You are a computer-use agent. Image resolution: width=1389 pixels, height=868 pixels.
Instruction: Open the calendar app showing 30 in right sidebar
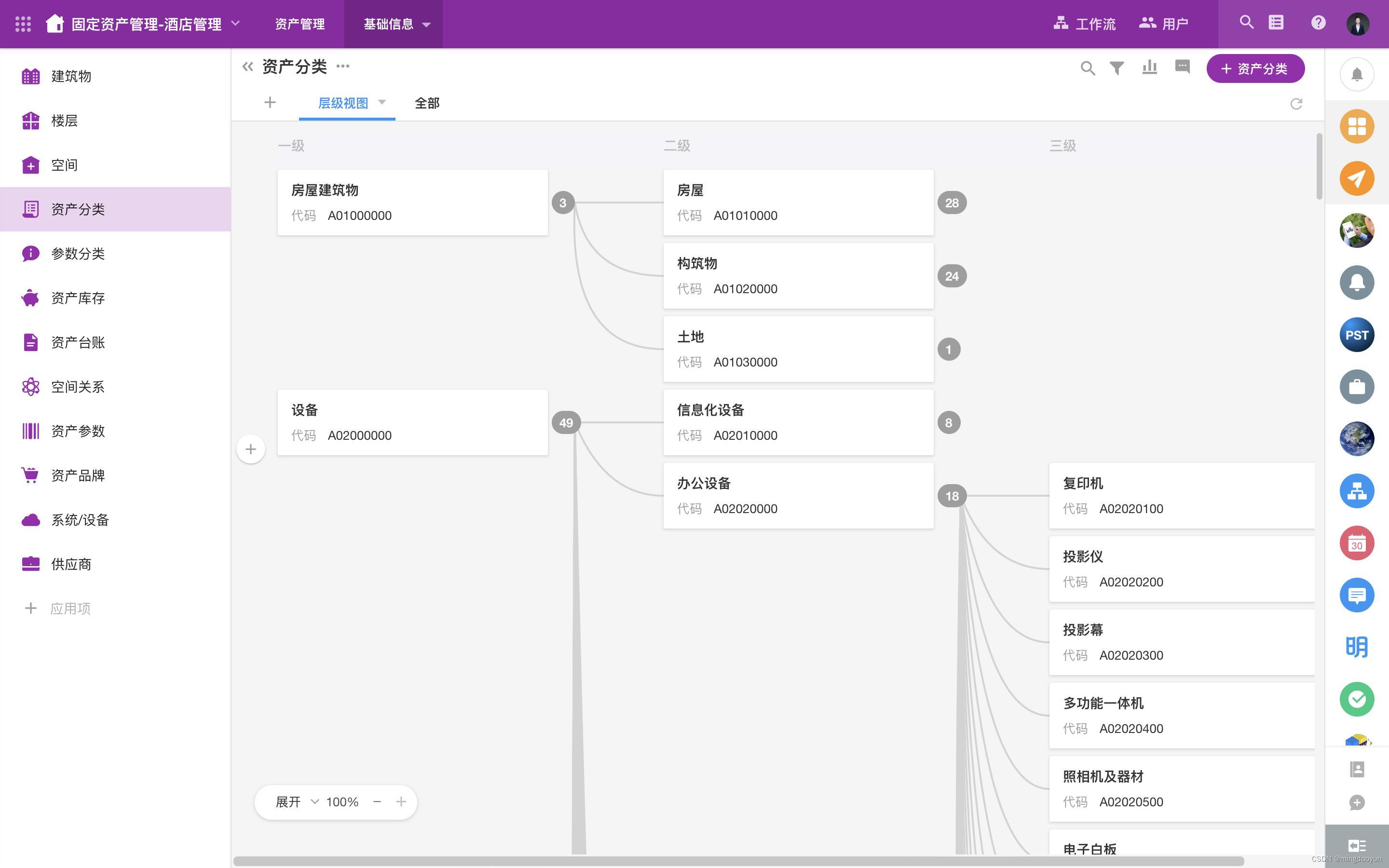point(1356,542)
